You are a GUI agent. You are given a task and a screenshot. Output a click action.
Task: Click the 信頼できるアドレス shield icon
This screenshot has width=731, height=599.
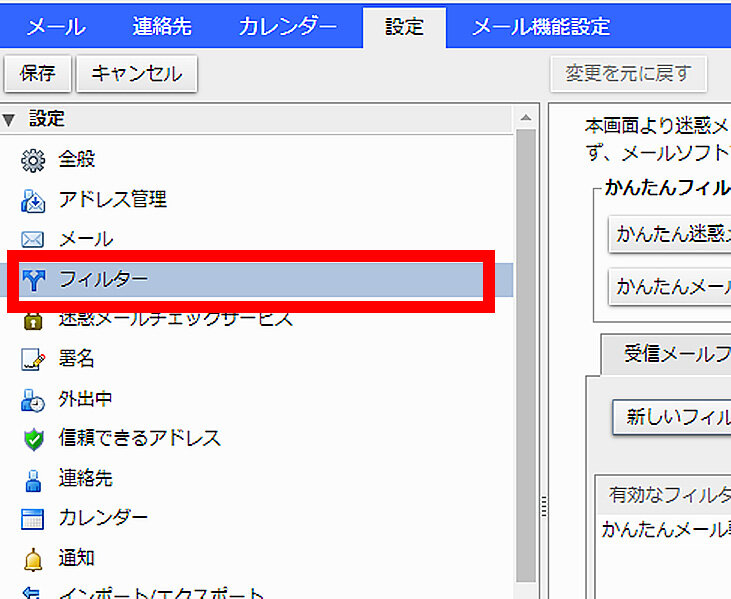(x=33, y=440)
